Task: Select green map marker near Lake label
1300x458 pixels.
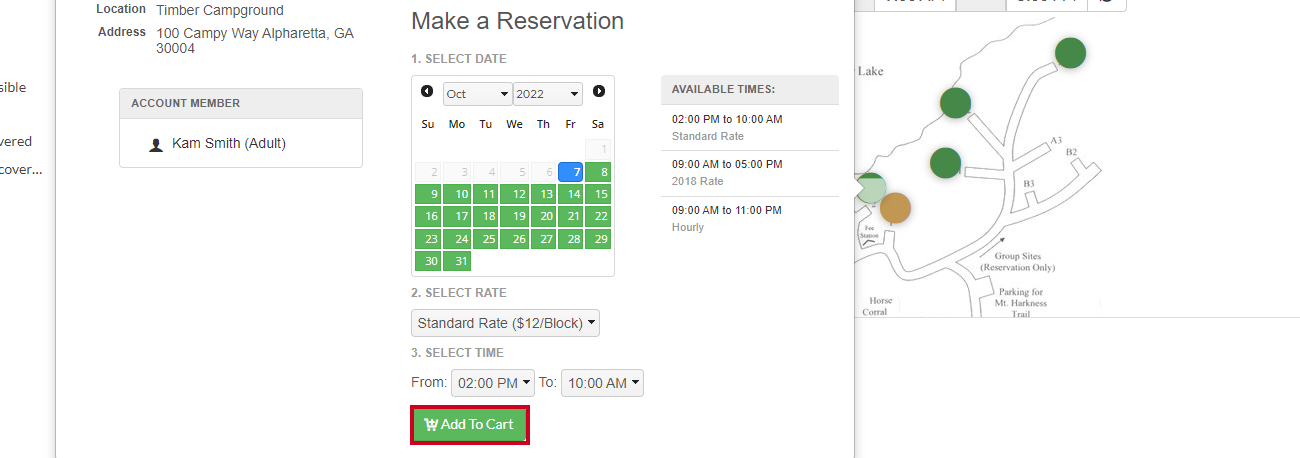Action: tap(955, 102)
